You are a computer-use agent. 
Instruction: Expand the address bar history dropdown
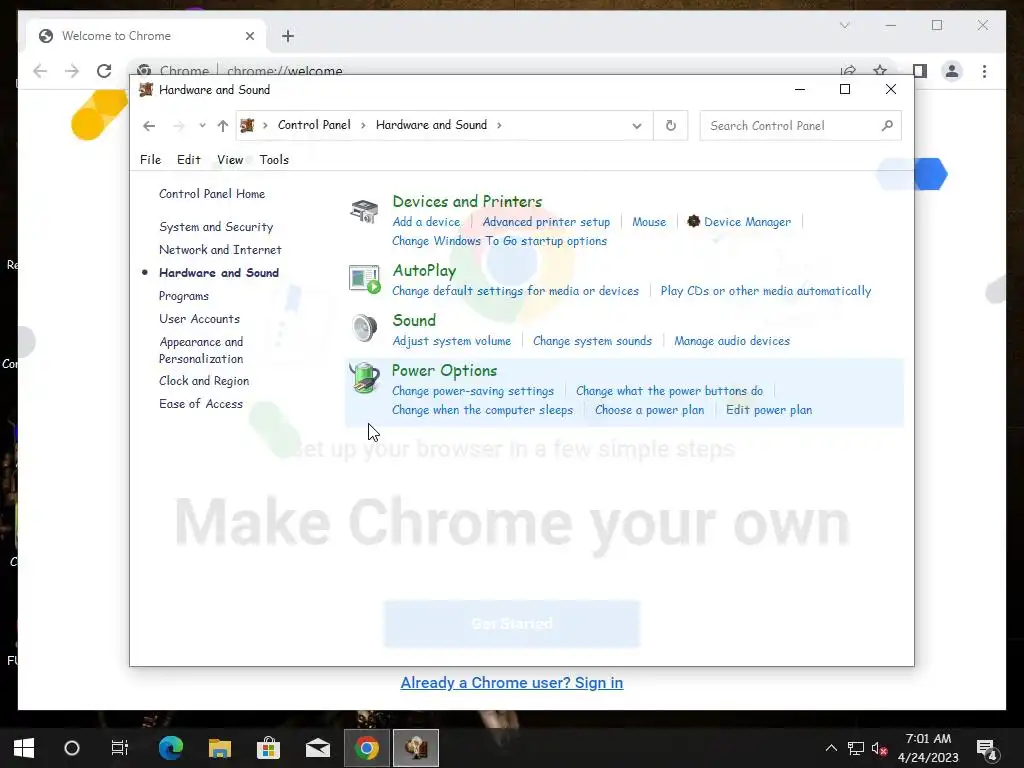tap(637, 125)
